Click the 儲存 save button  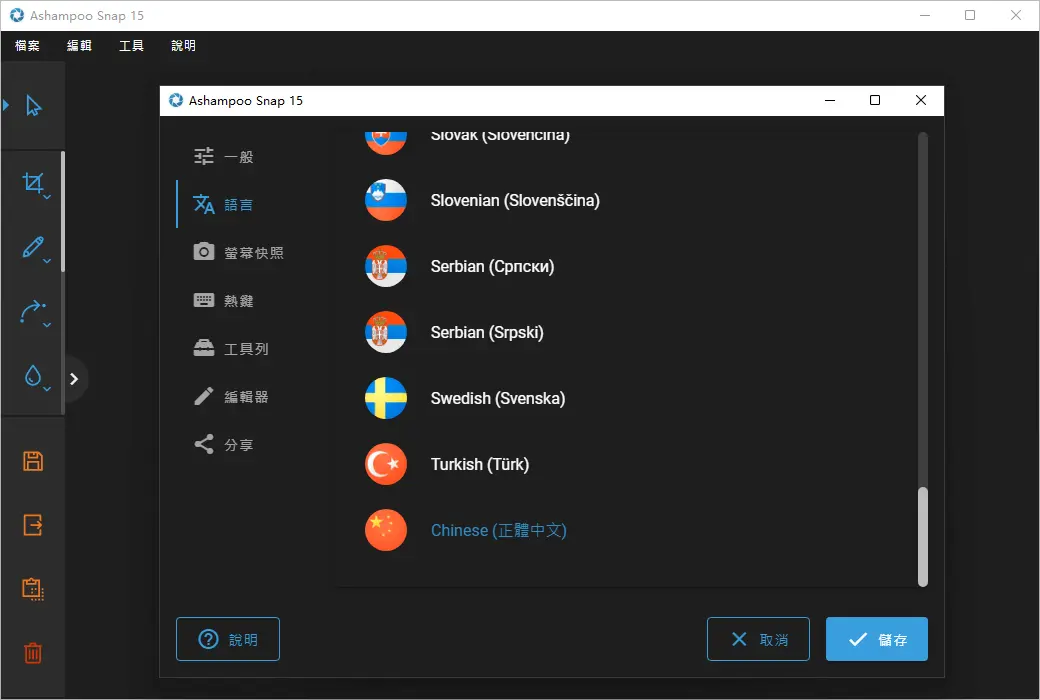point(877,639)
